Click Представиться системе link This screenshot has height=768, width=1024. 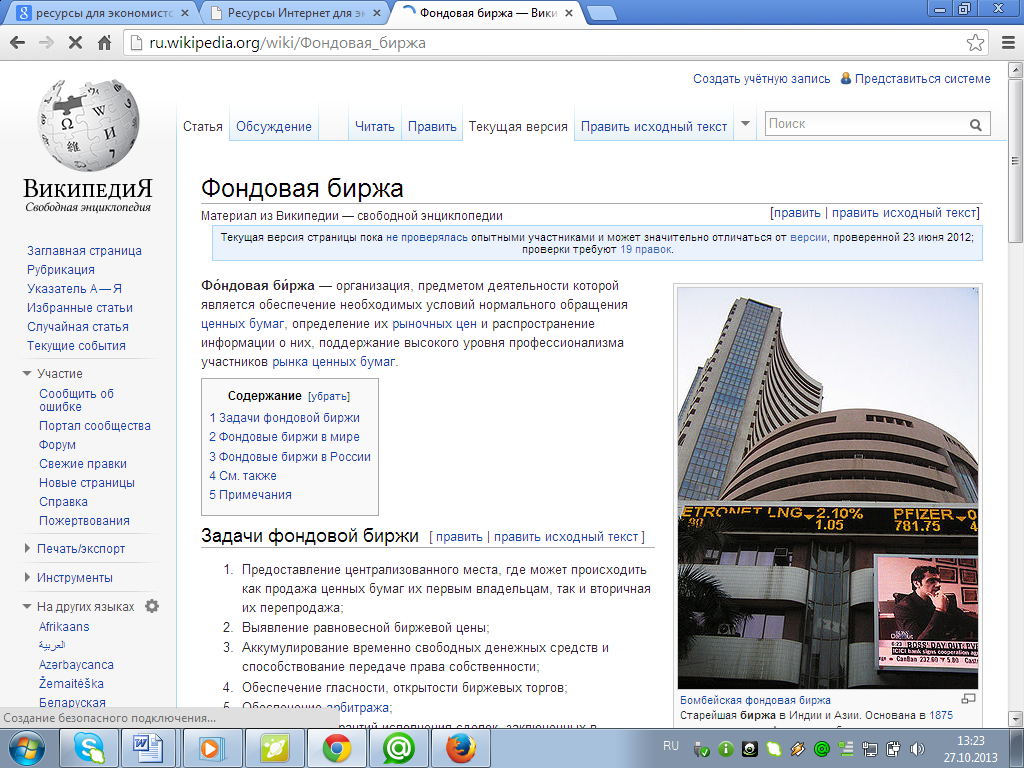[x=922, y=79]
